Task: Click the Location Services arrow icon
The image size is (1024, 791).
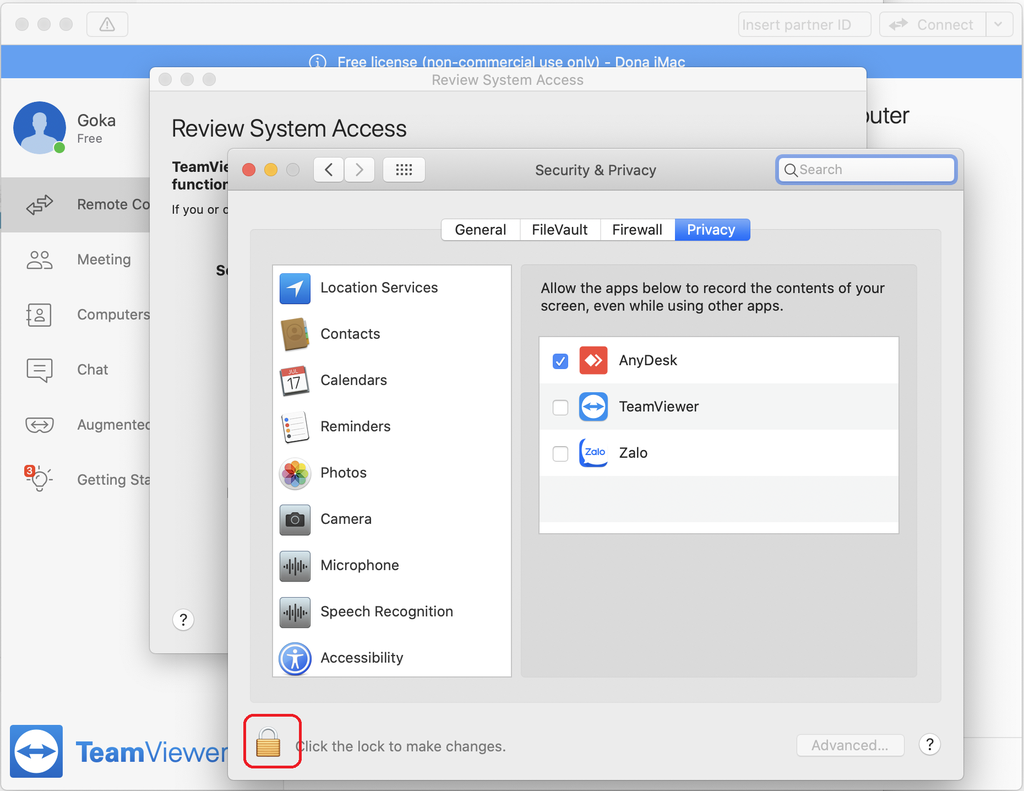Action: click(x=295, y=288)
